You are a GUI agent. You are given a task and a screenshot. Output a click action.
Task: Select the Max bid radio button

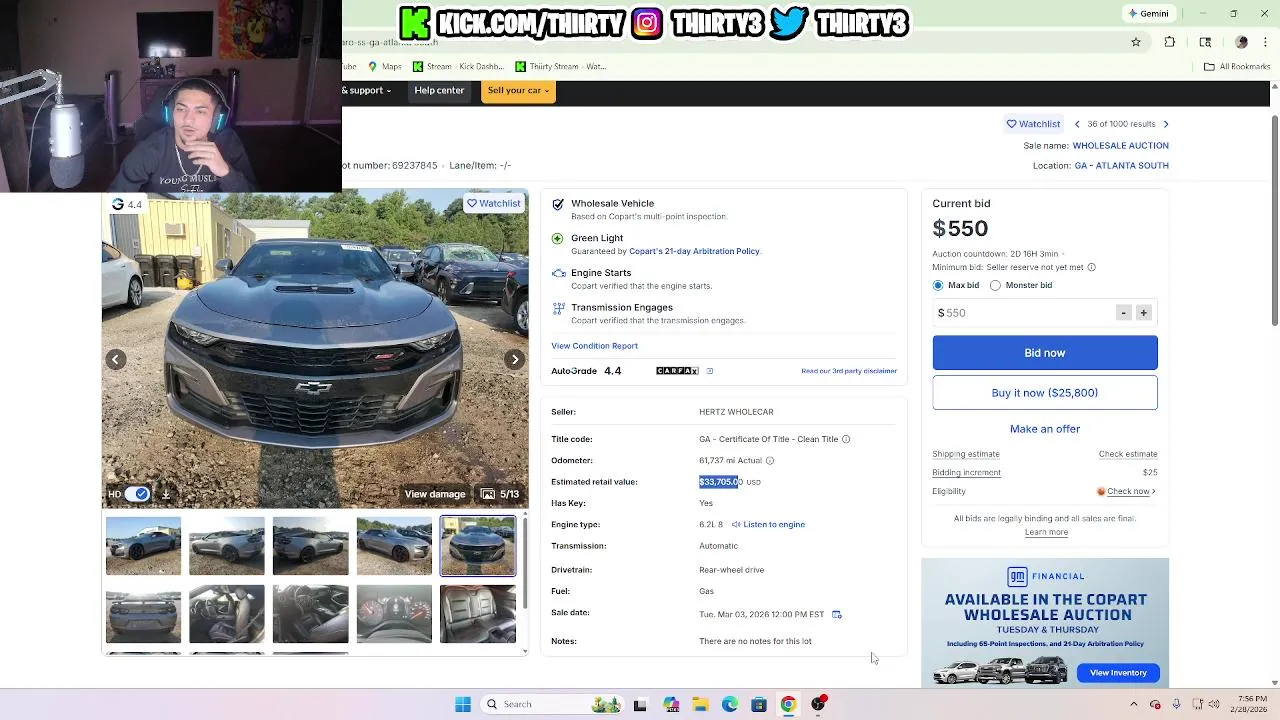[938, 286]
